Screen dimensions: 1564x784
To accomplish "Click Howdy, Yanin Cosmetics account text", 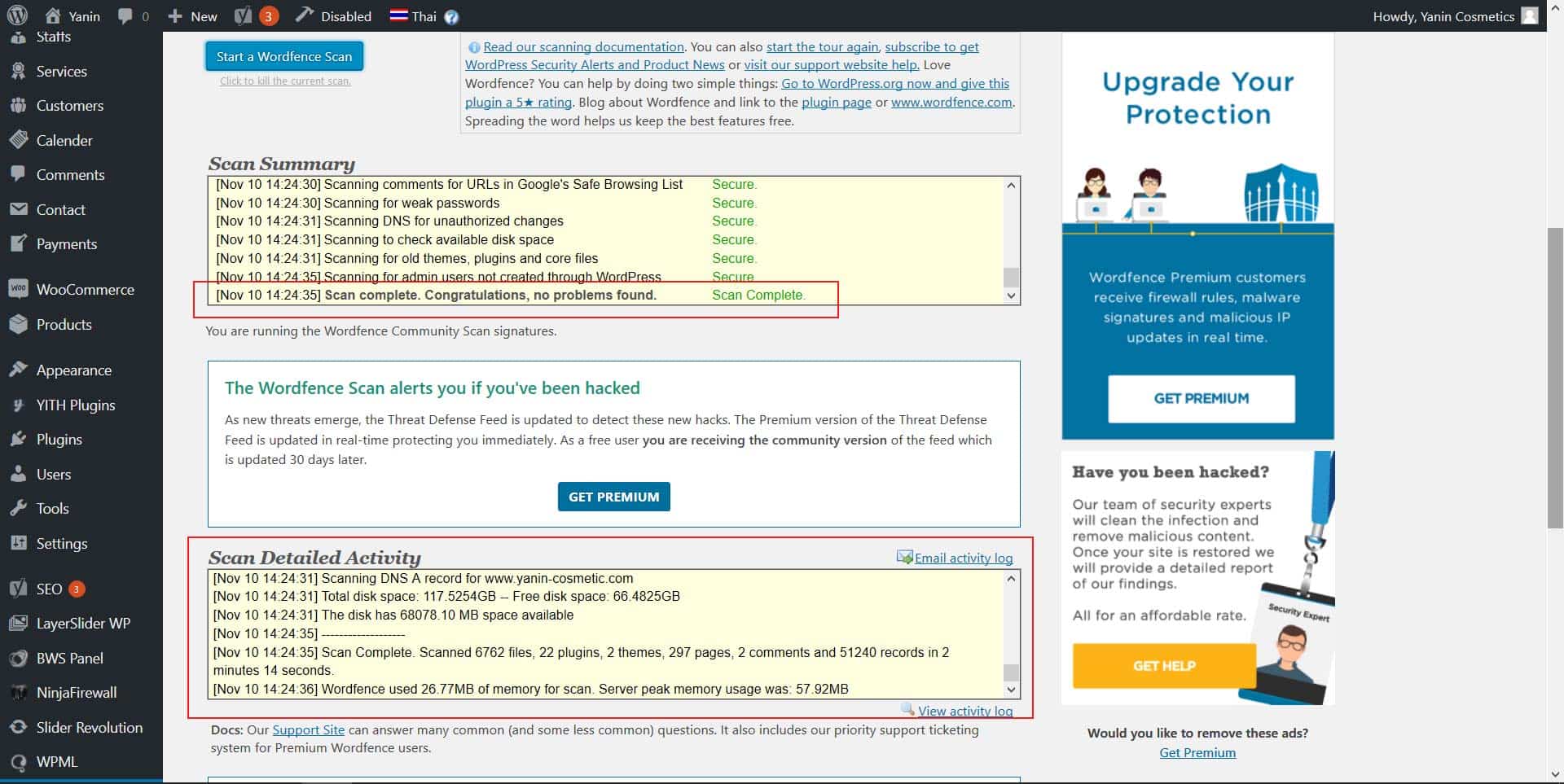I will coord(1443,16).
